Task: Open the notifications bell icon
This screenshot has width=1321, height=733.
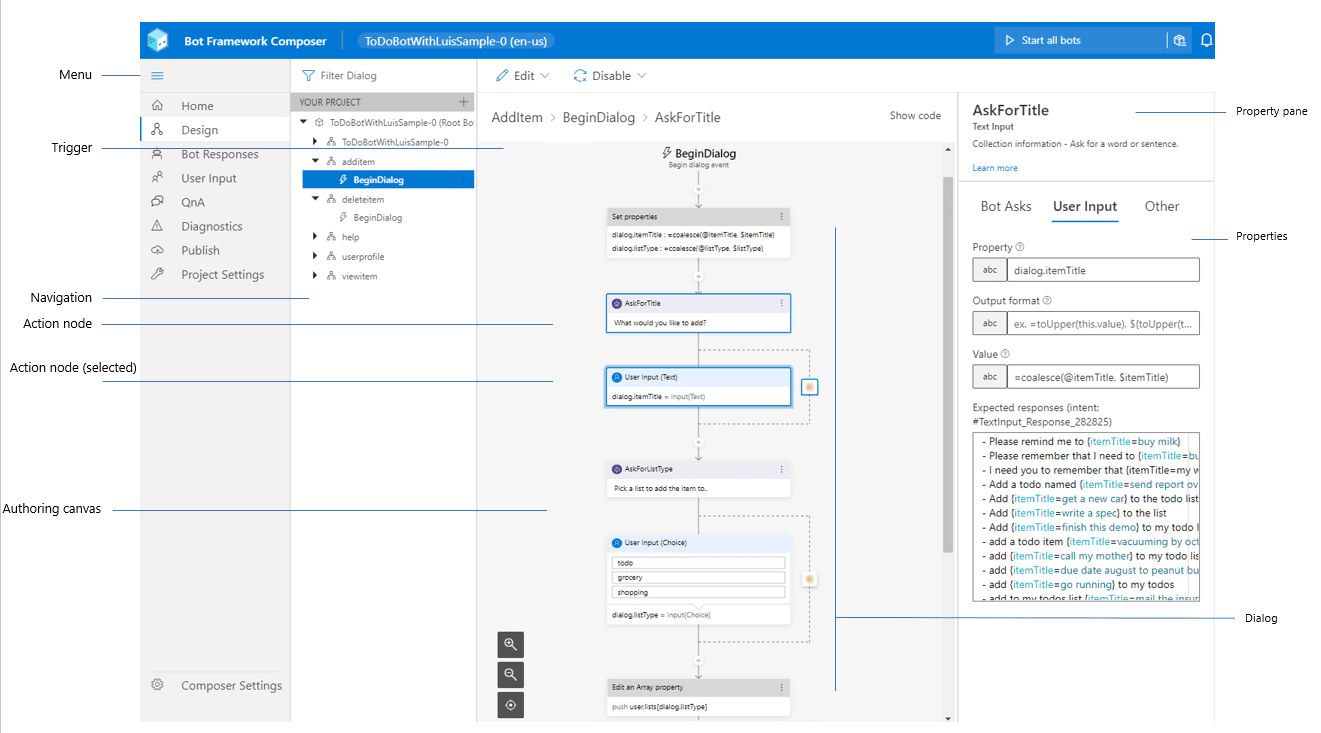Action: click(1206, 41)
